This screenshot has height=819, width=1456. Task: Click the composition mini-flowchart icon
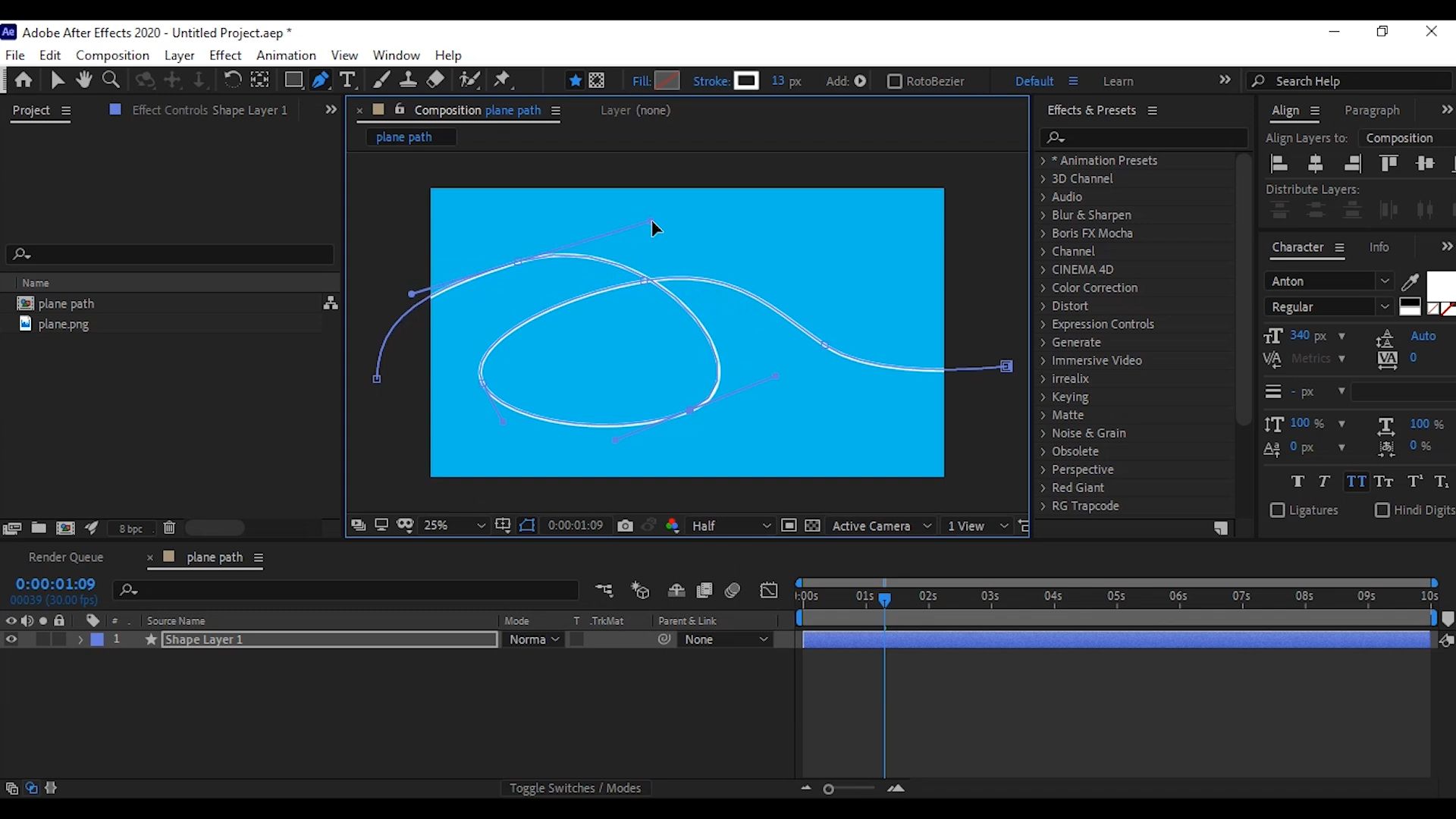tap(604, 591)
